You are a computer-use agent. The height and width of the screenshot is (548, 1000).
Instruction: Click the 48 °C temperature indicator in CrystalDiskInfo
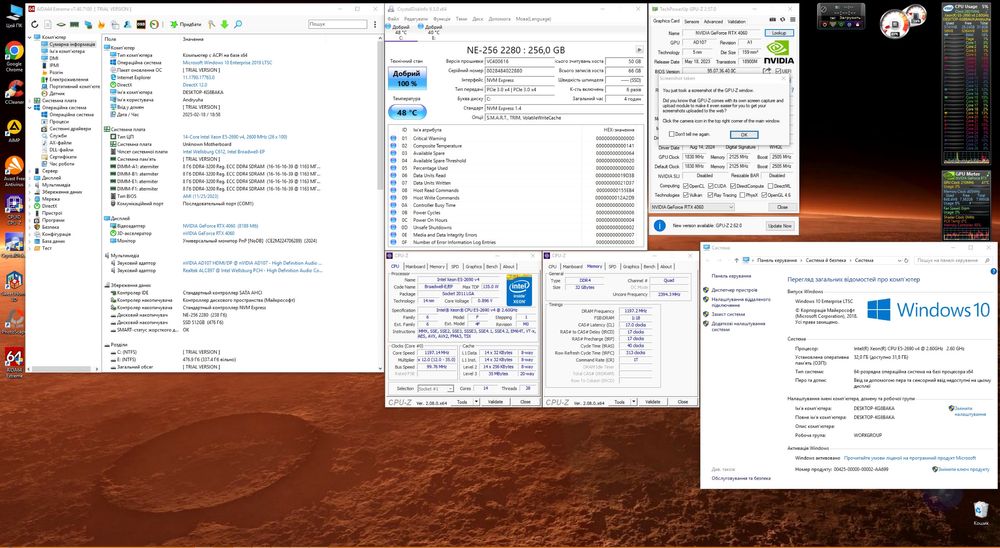[407, 112]
